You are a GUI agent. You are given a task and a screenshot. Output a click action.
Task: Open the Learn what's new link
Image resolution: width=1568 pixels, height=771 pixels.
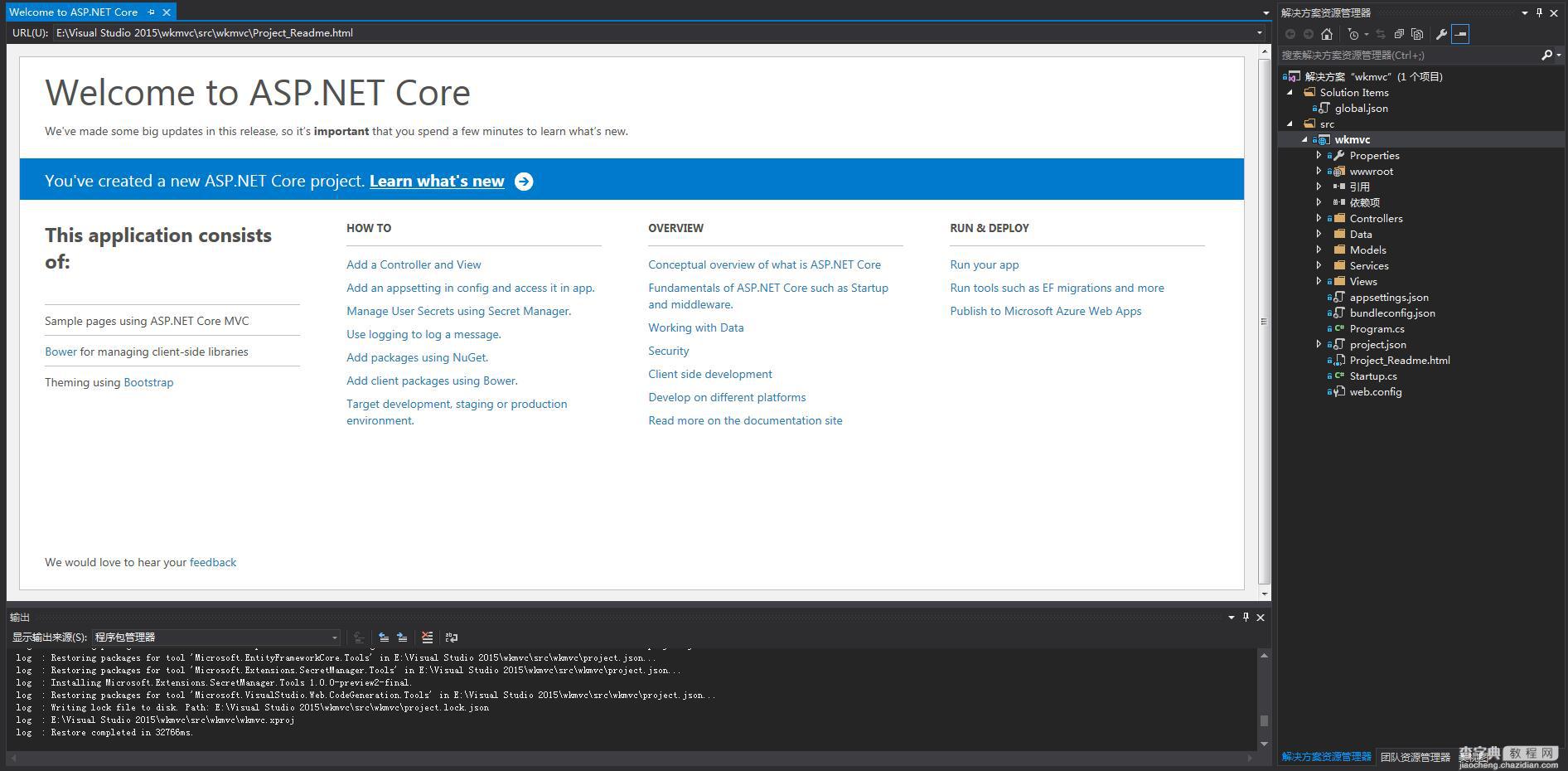pos(437,181)
